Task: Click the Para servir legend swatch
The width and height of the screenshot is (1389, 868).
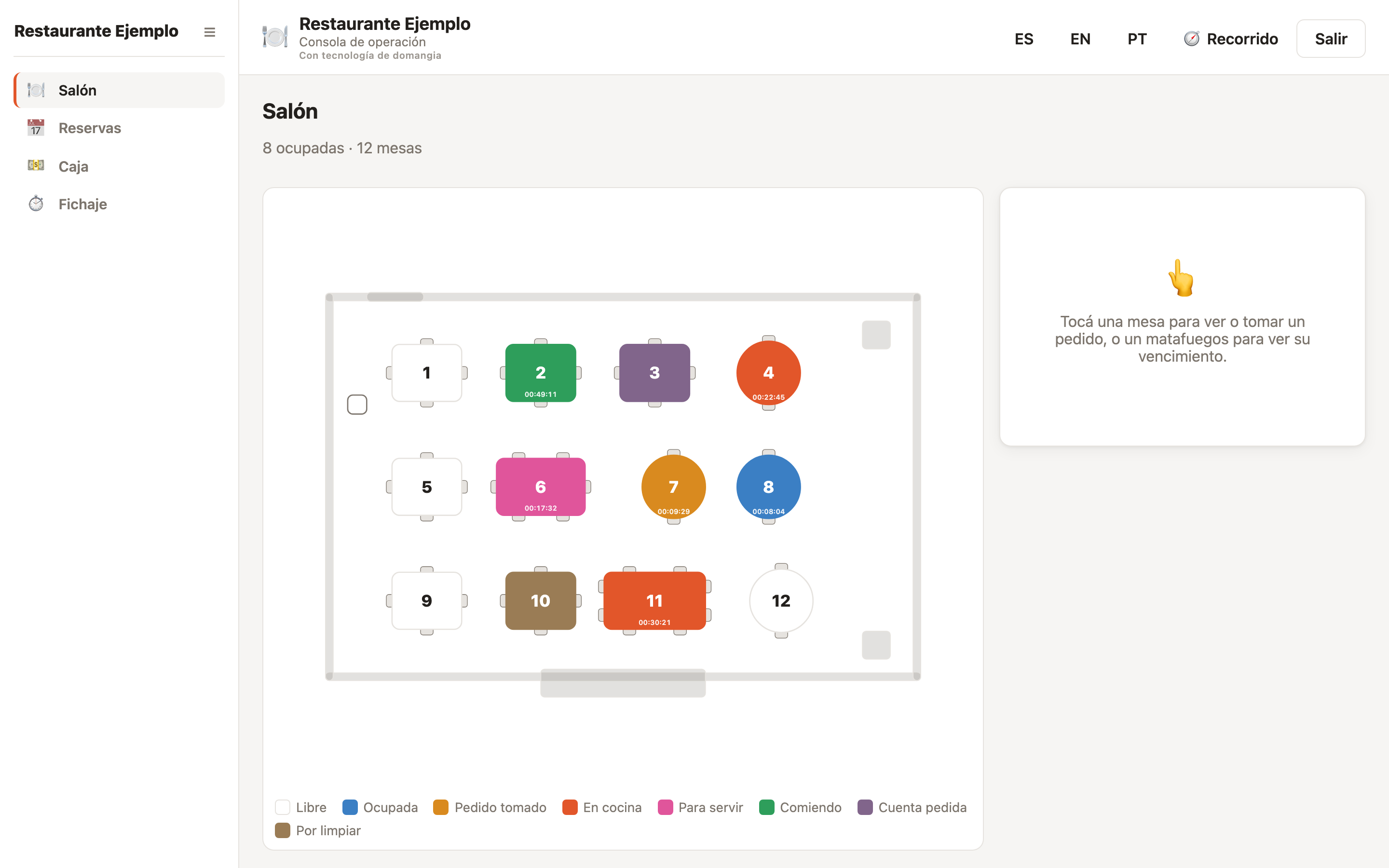Action: click(x=665, y=807)
